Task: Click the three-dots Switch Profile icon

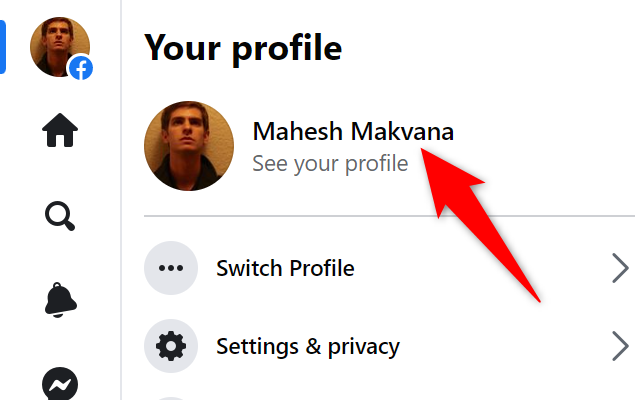Action: point(171,268)
